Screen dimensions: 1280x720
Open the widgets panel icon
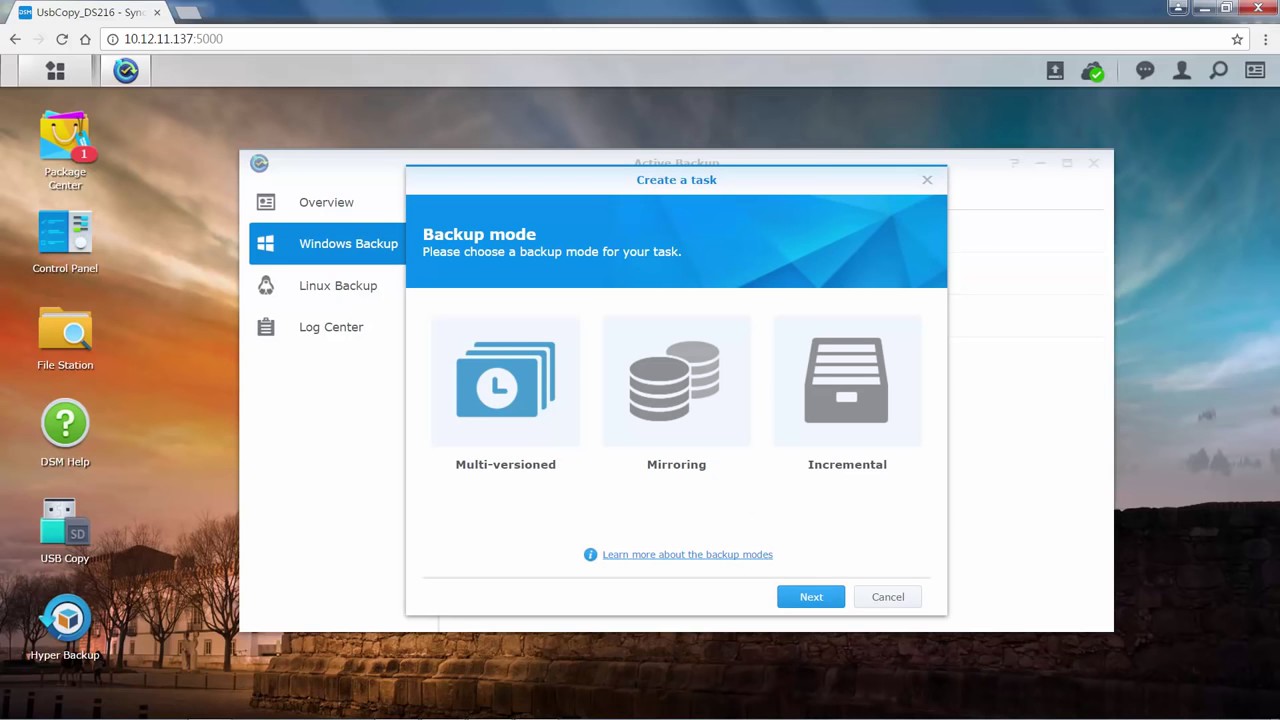click(1255, 71)
